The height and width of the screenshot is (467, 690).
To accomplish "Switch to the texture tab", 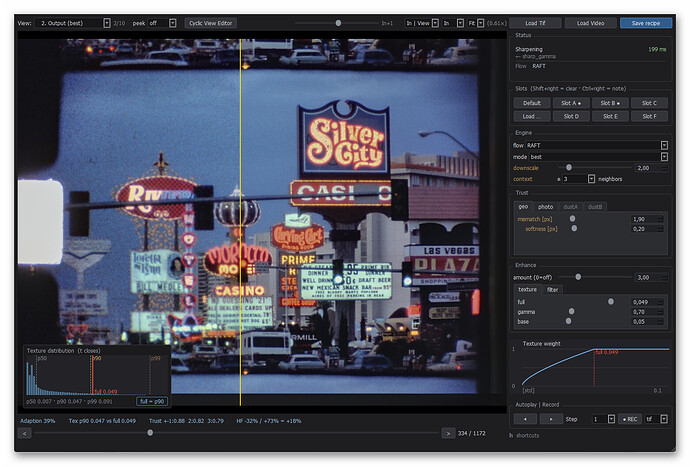I will coord(527,290).
